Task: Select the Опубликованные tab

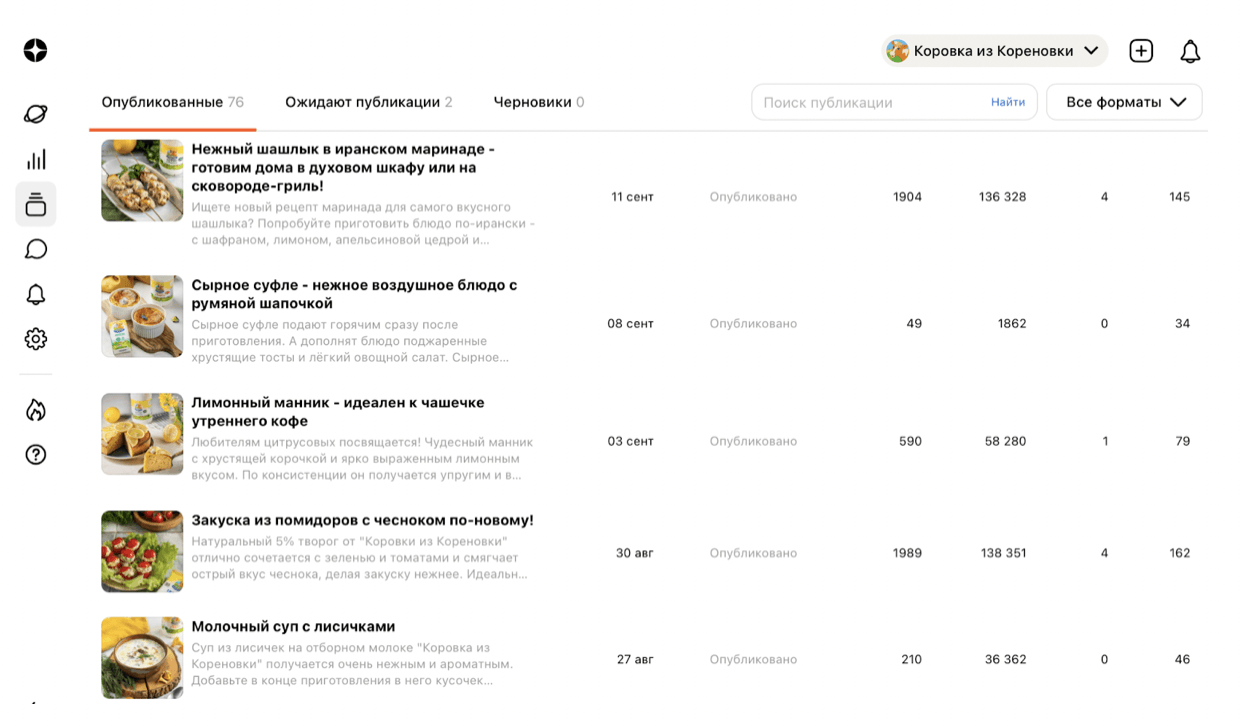Action: (172, 102)
